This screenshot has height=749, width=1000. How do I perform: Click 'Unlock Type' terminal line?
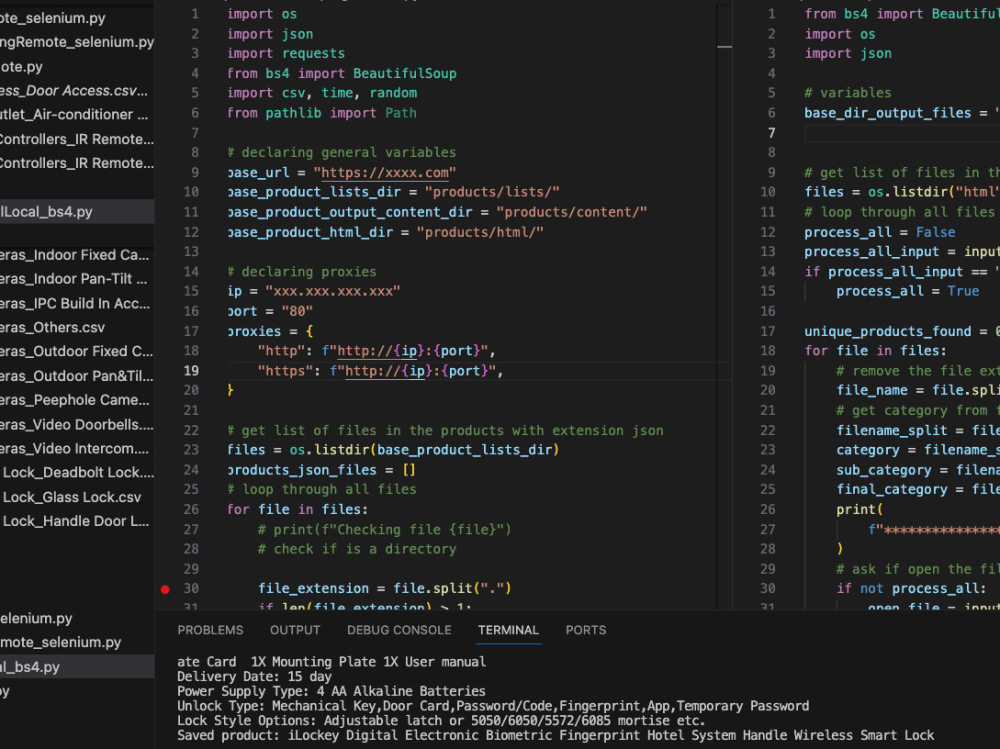(493, 706)
